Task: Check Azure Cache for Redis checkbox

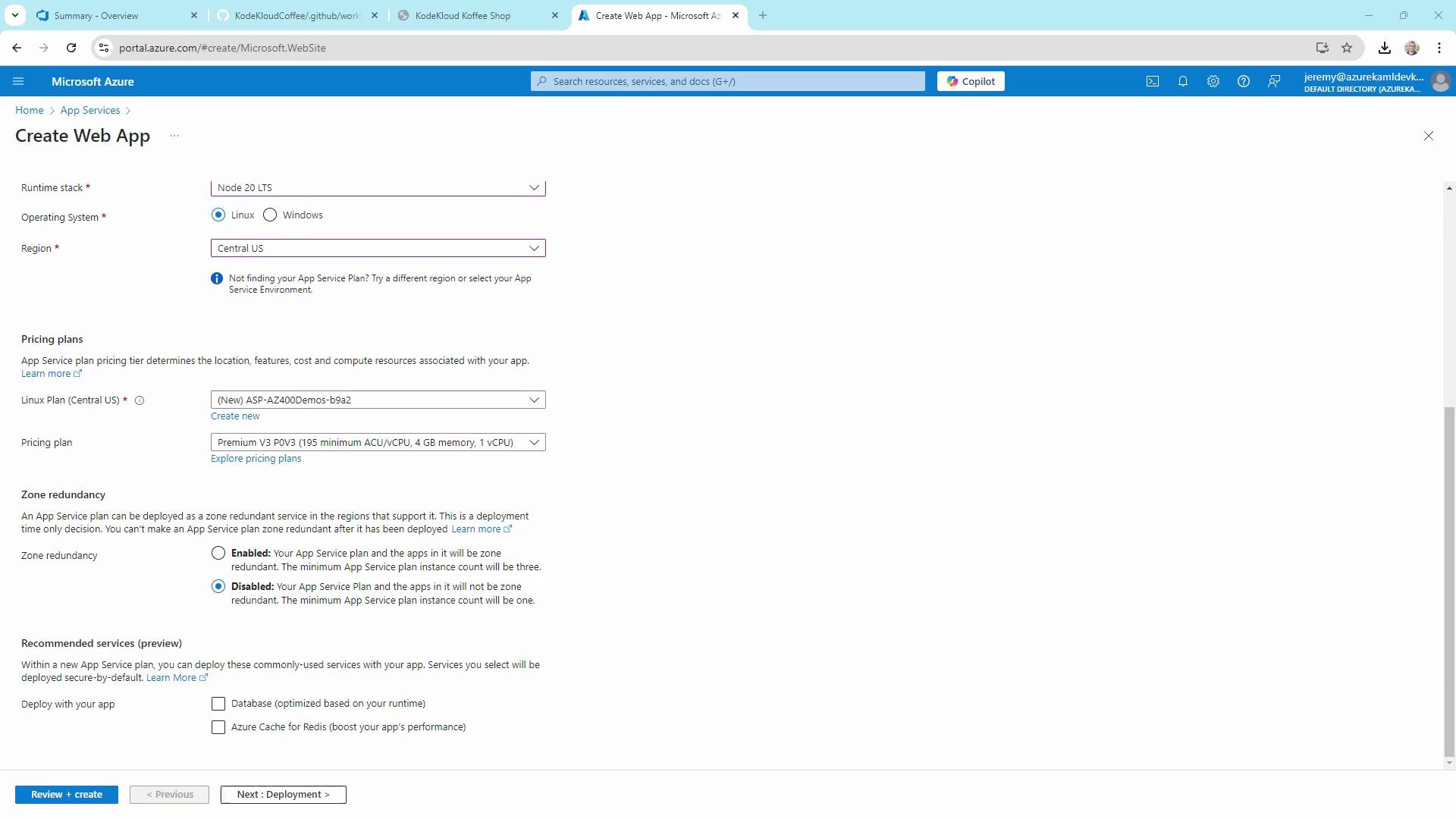Action: coord(218,727)
